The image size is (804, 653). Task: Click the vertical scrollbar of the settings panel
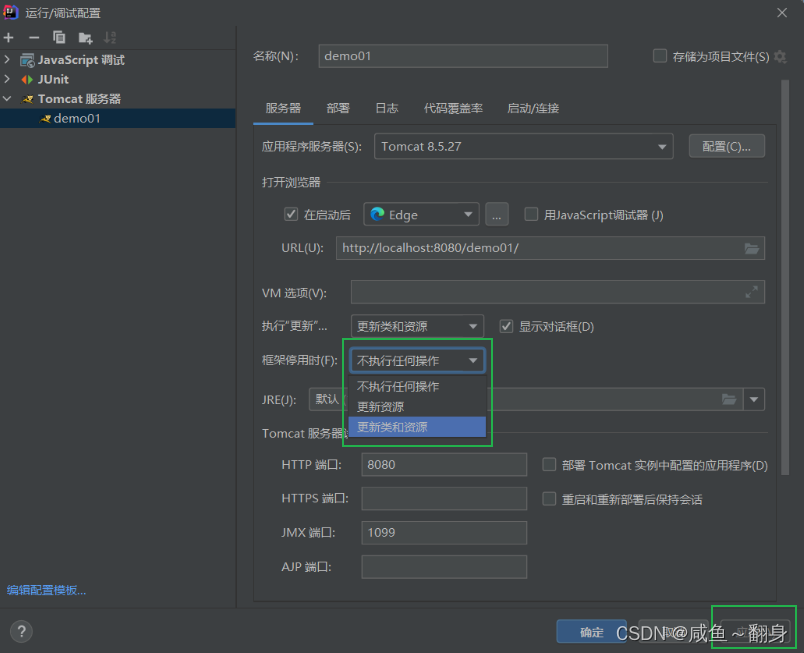pos(785,277)
